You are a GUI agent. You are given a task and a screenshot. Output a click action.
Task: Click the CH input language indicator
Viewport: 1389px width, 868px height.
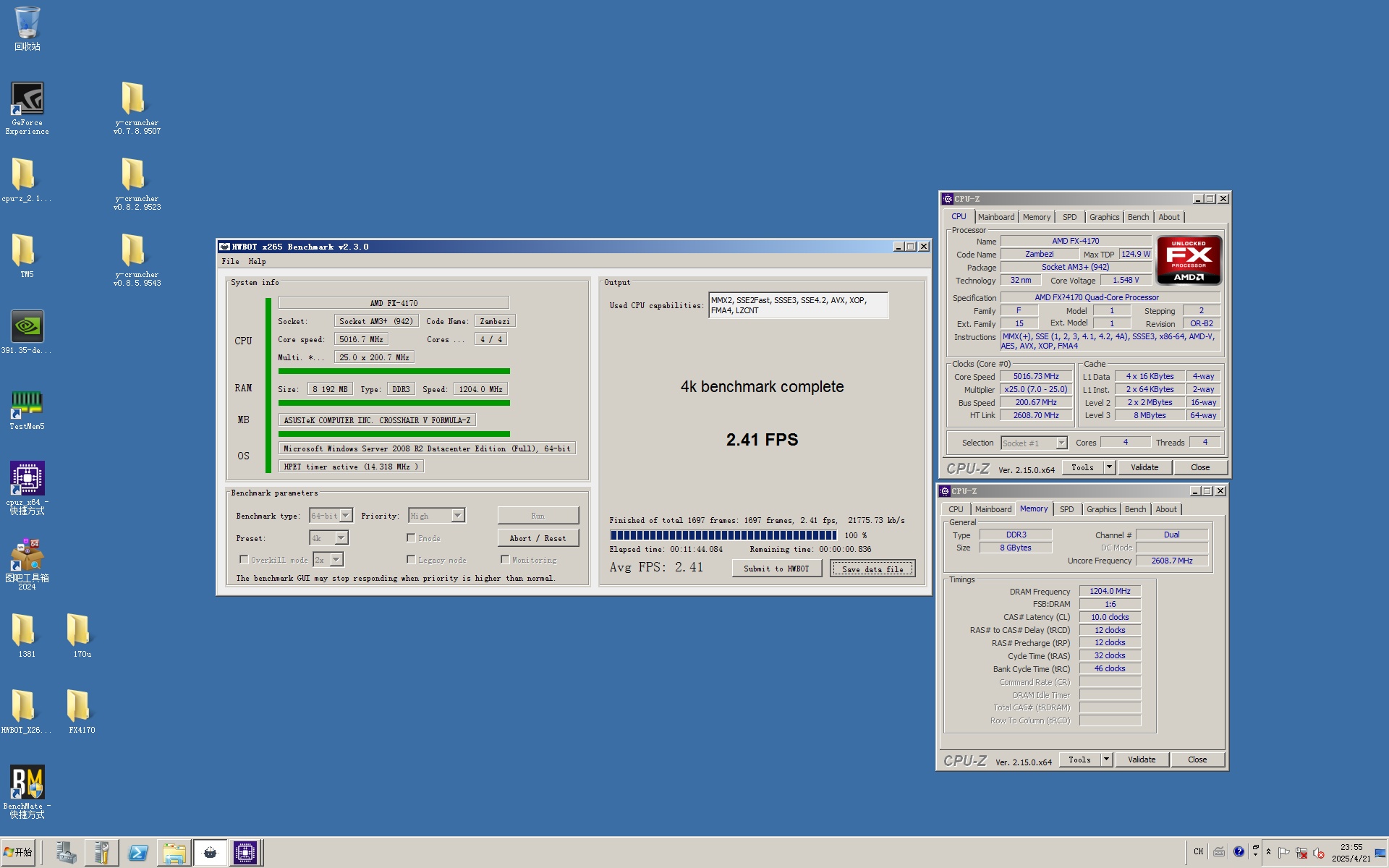pos(1198,851)
